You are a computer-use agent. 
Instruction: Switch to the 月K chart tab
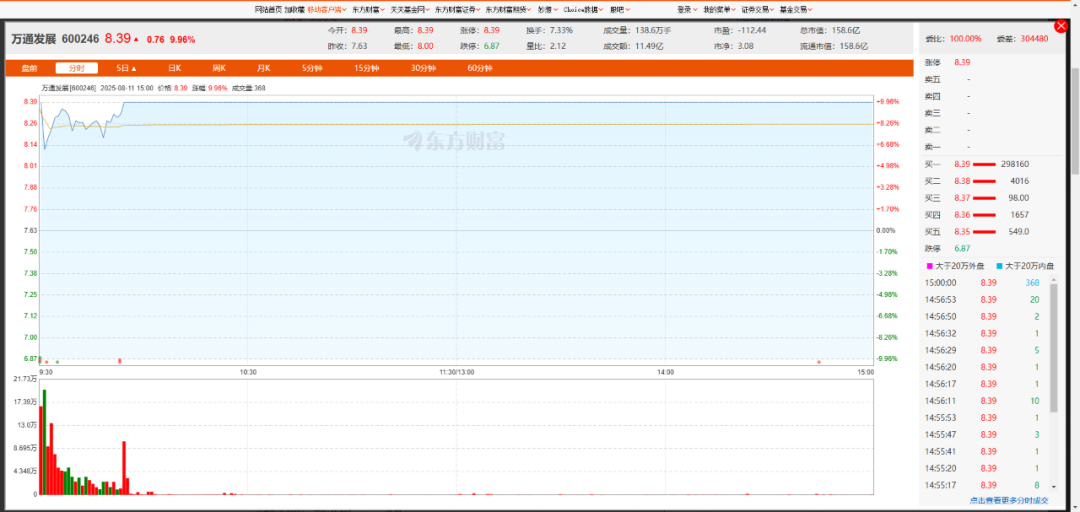(x=263, y=68)
